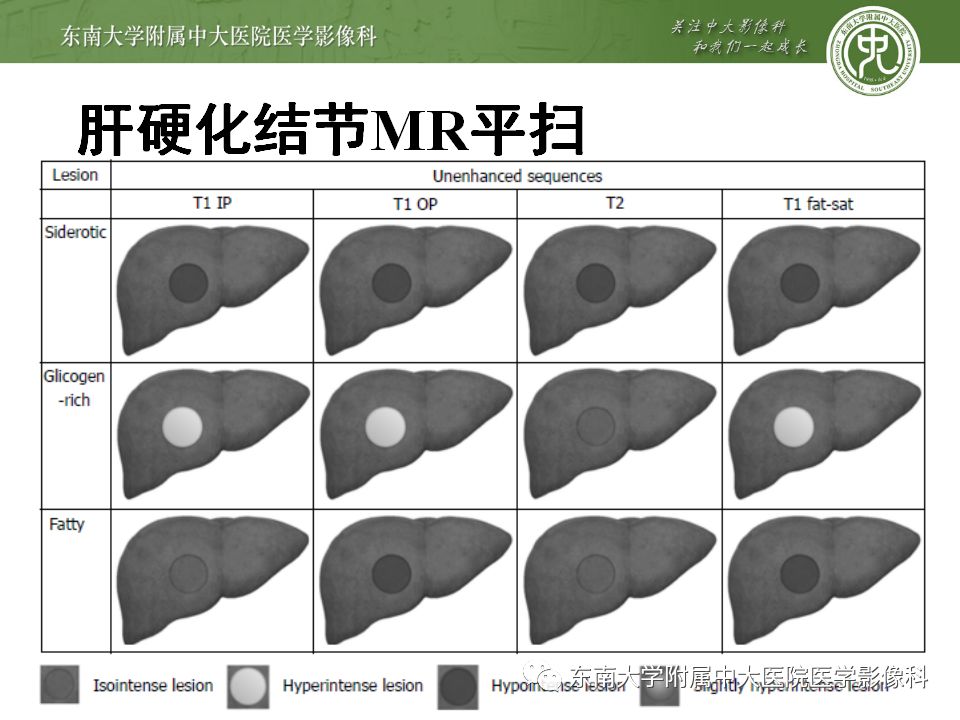The height and width of the screenshot is (720, 960).
Task: Click the 'Siderotic' row label
Action: [75, 232]
